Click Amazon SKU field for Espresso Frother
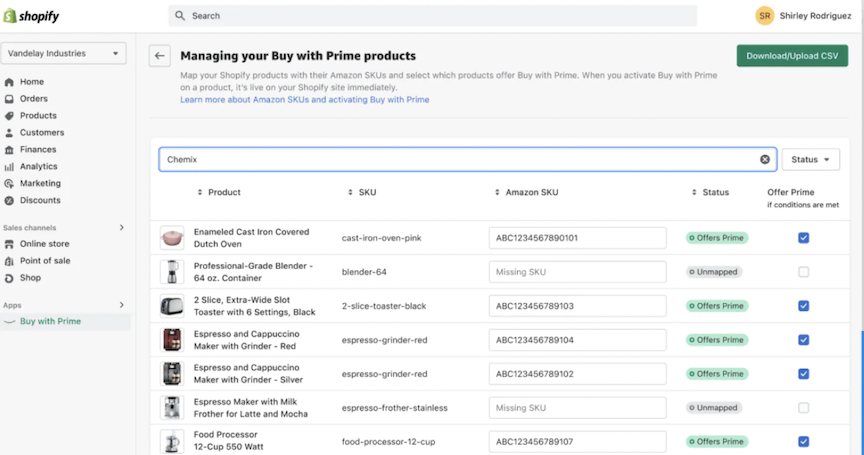 [578, 408]
